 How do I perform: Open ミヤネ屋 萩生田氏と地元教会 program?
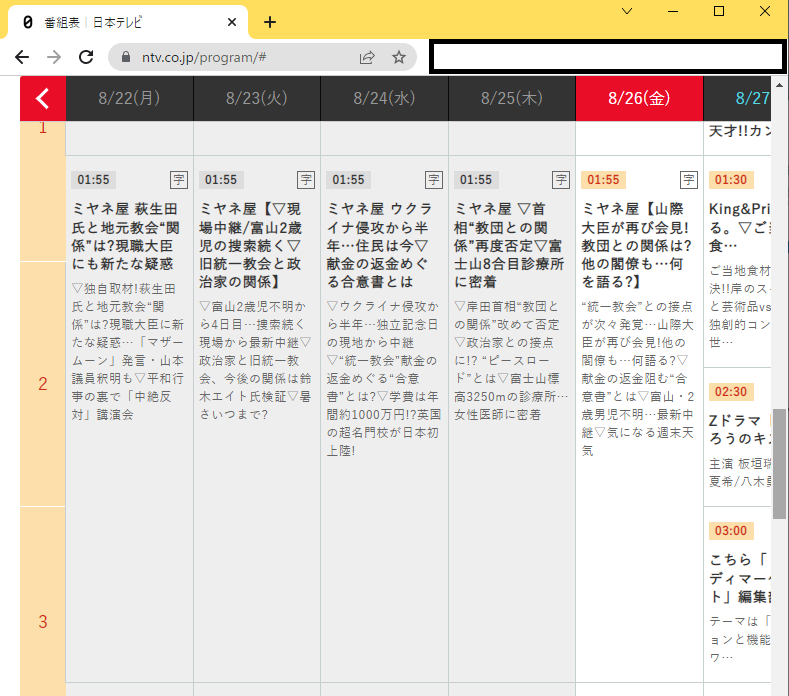point(126,237)
